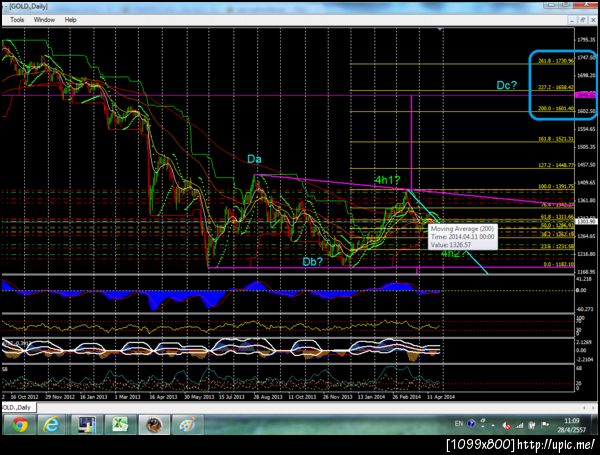The height and width of the screenshot is (455, 600).
Task: Click the round brown app taskbar icon
Action: point(154,425)
